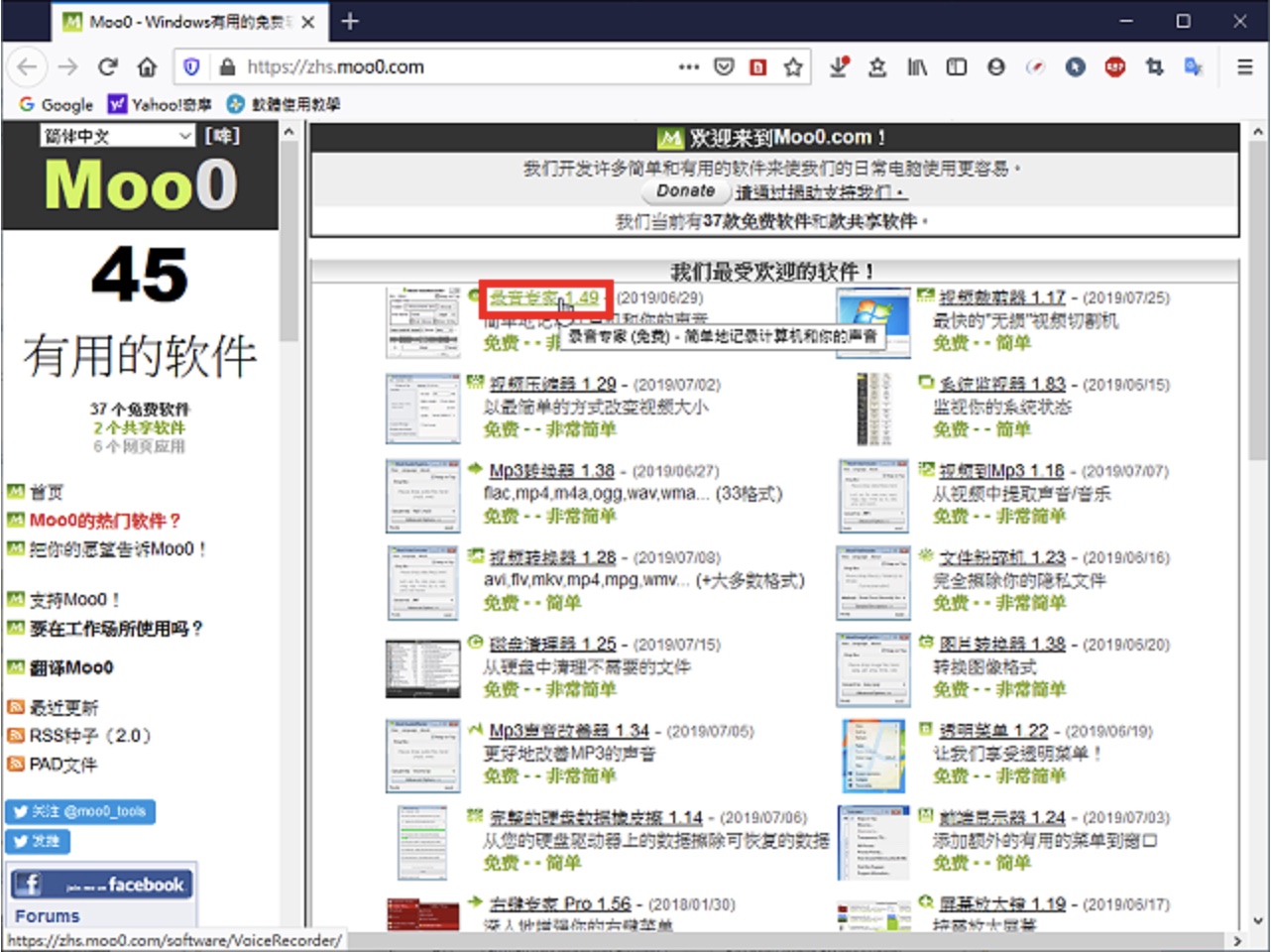Click the underlined donation link beside Donate
The height and width of the screenshot is (952, 1271).
819,191
